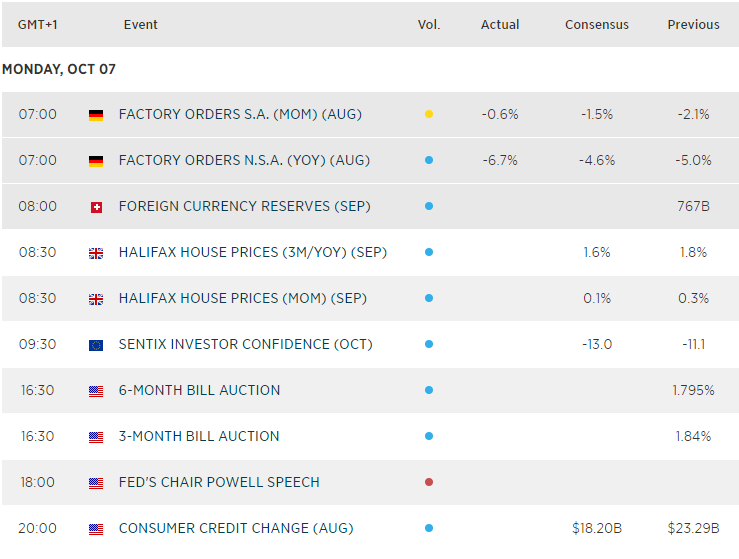This screenshot has height=559, width=739.
Task: Click the GMT+1 timezone column header
Action: coord(39,25)
